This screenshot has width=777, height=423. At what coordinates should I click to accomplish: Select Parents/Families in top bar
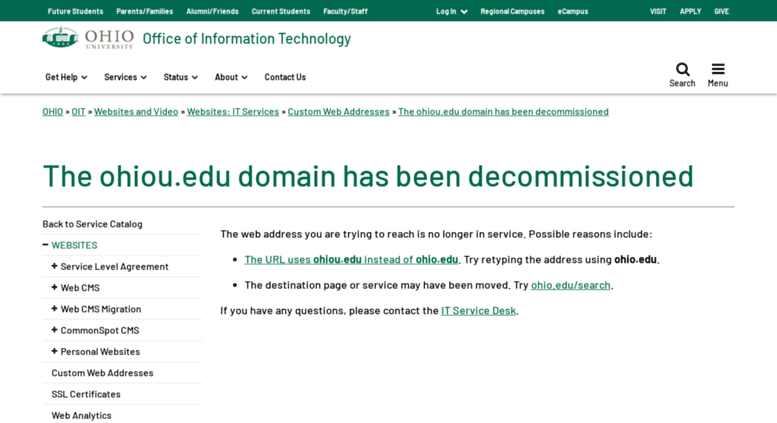coord(145,11)
